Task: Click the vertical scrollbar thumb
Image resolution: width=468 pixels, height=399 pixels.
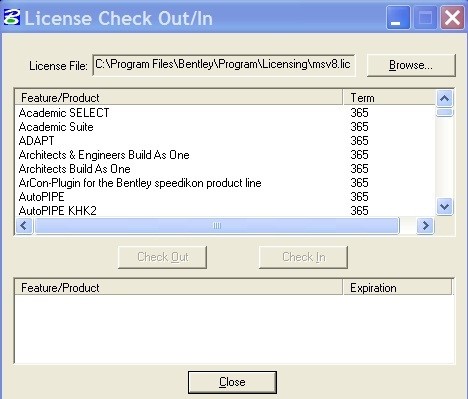Action: click(x=444, y=112)
